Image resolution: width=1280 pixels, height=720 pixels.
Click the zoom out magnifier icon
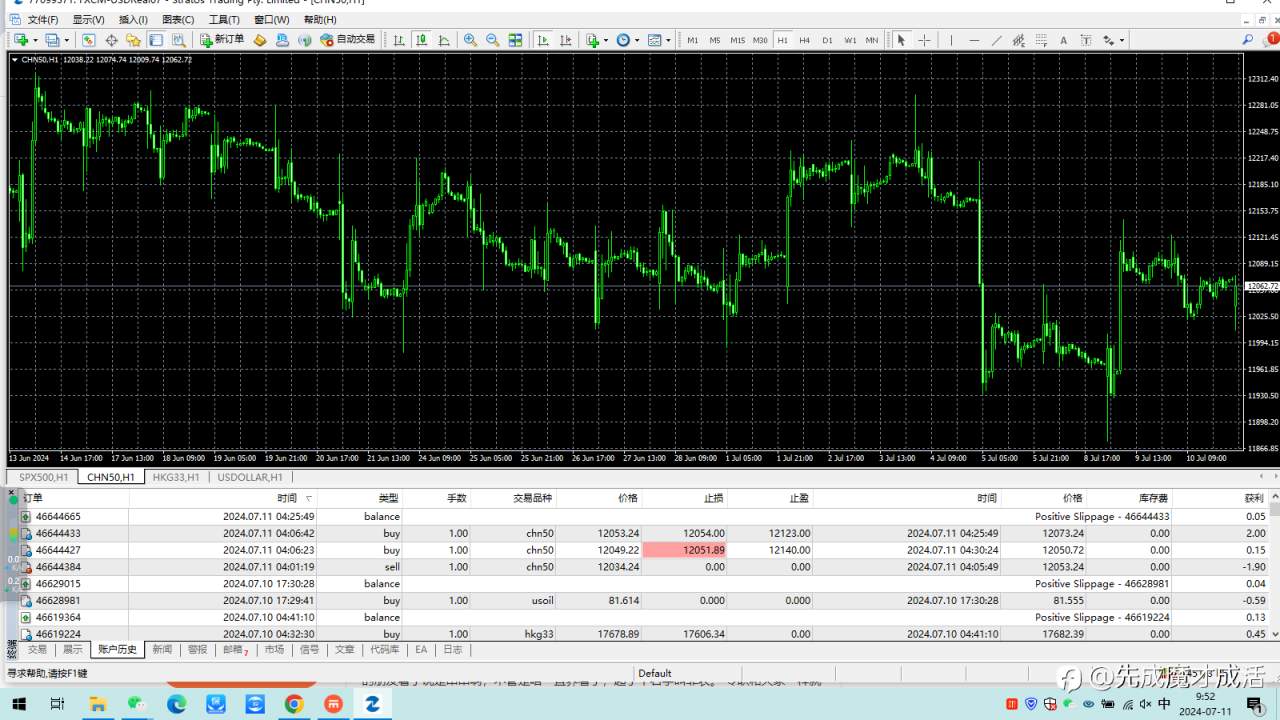pos(493,40)
